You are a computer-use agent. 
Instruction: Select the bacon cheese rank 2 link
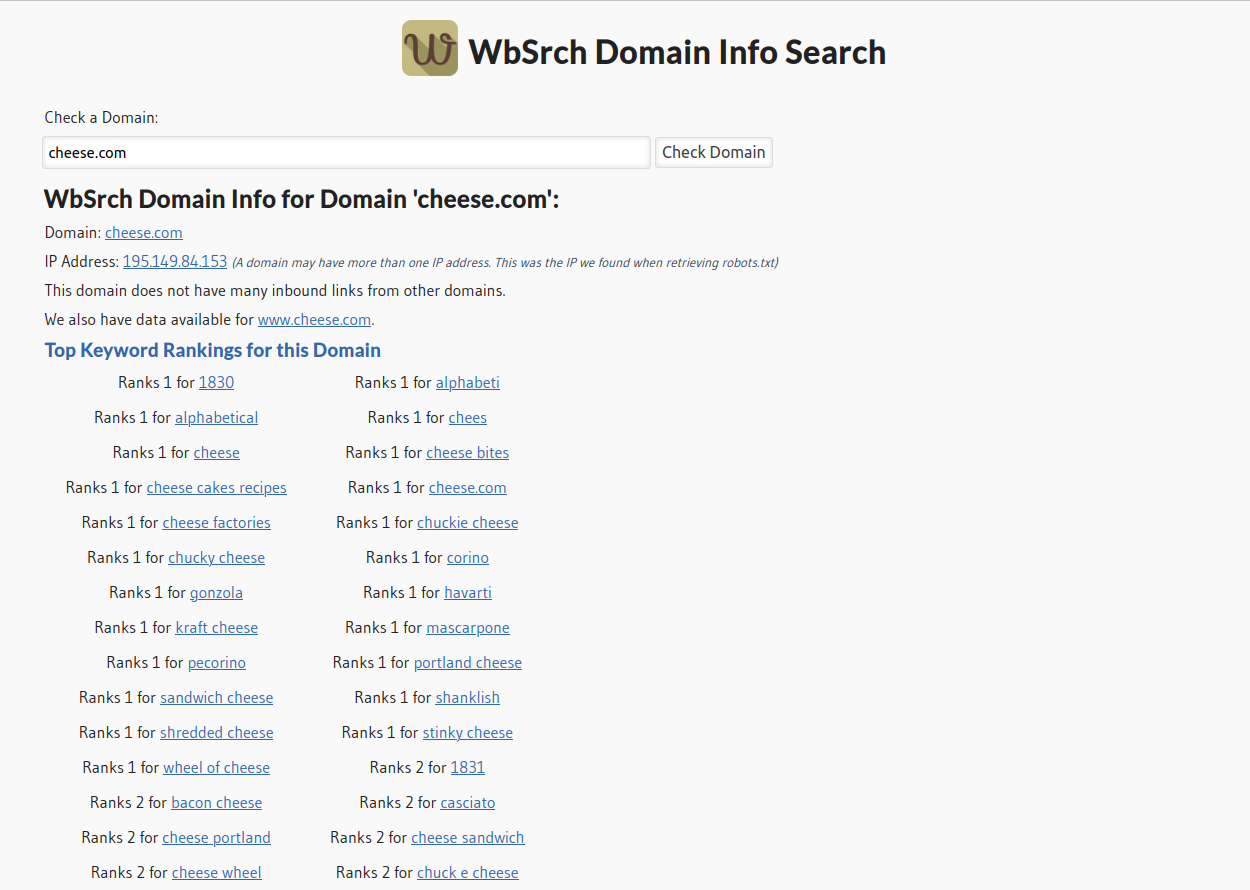coord(216,802)
